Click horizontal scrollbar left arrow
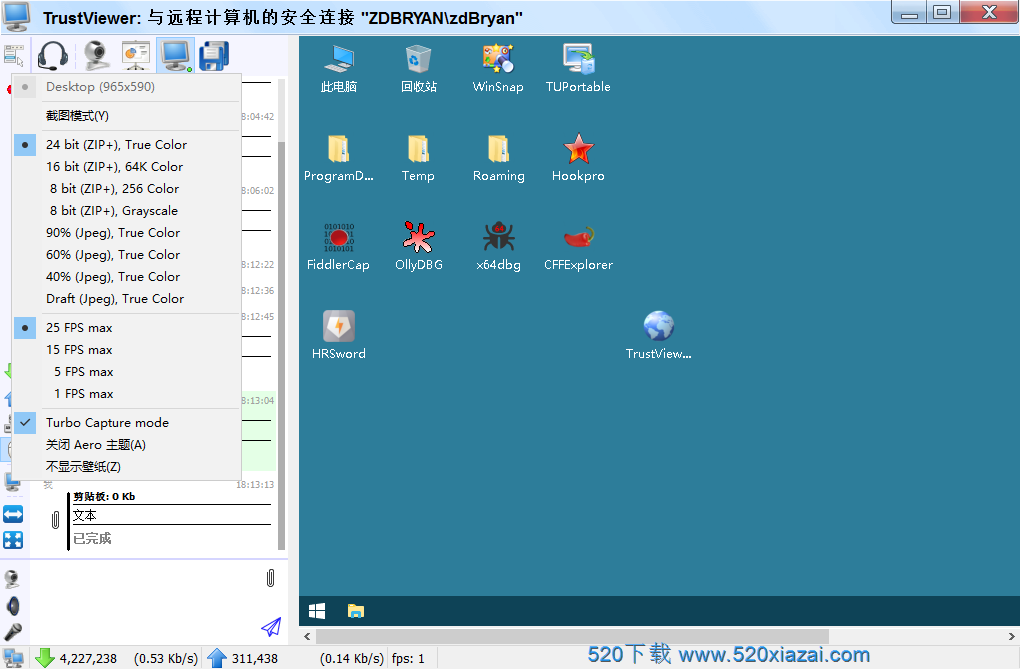The image size is (1020, 669). 307,636
